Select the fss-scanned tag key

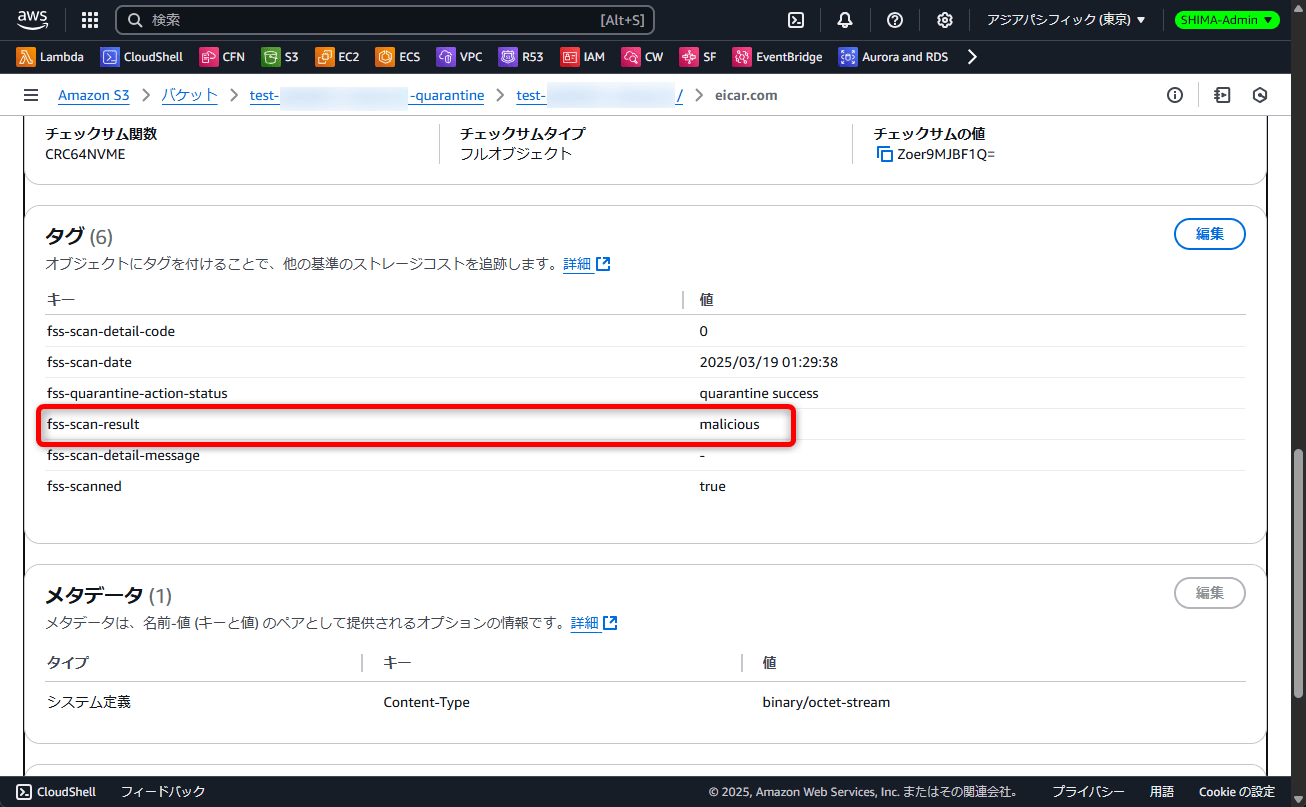point(84,486)
